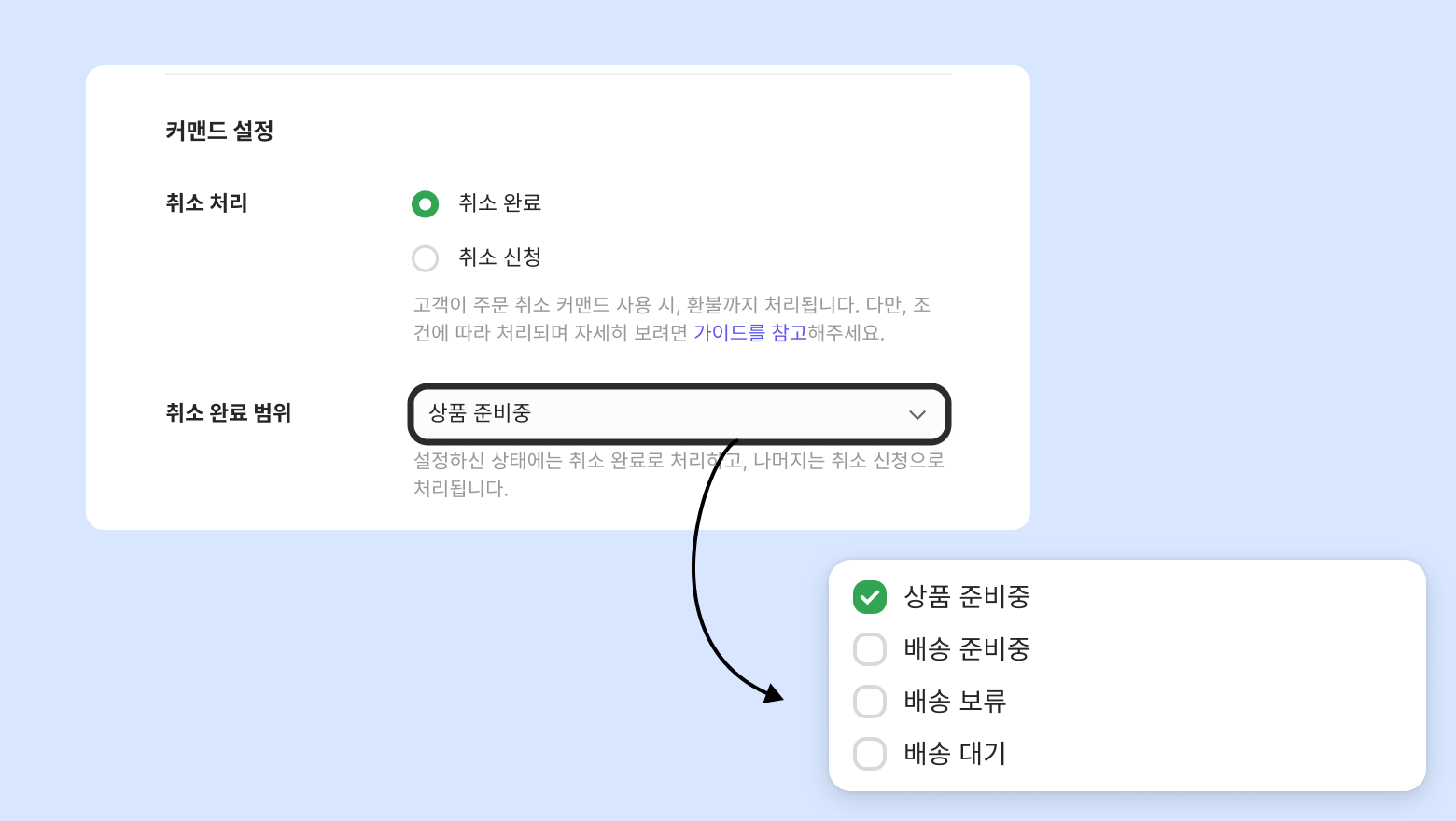Select the 배송 대기 option label
Viewport: 1456px width, 821px height.
pyautogui.click(x=955, y=754)
